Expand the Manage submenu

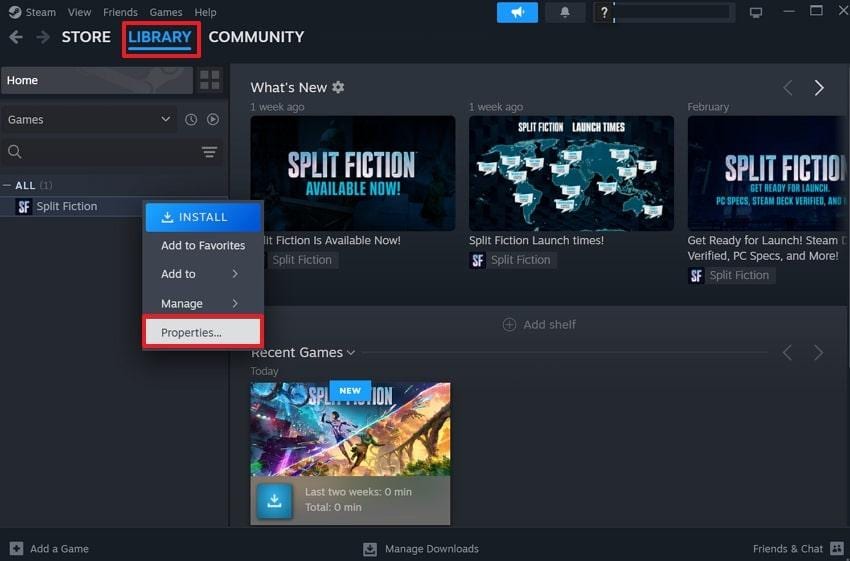click(x=203, y=304)
